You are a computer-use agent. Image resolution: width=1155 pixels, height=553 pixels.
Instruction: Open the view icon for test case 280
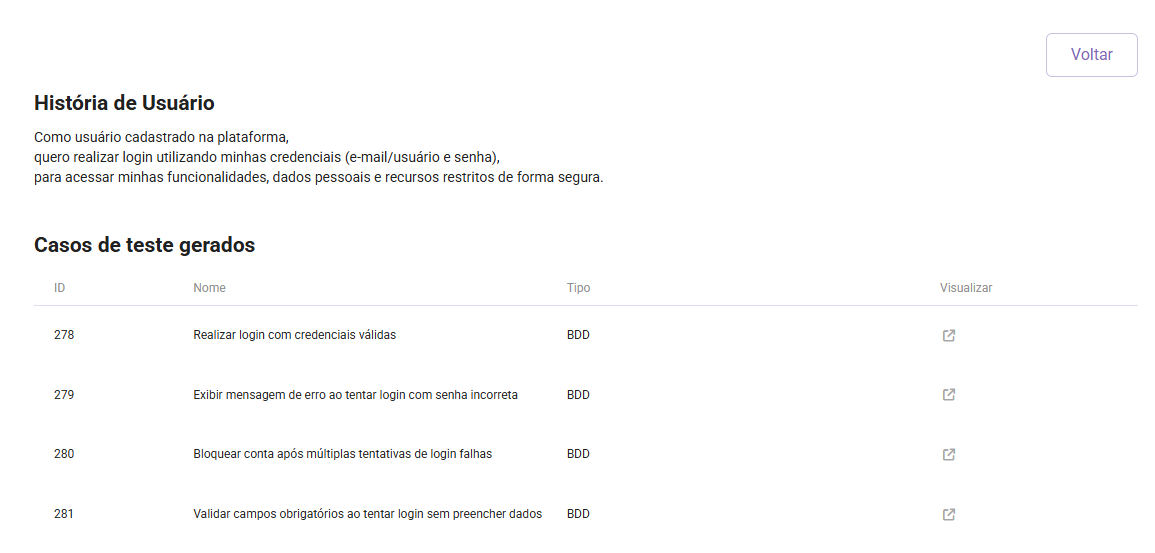point(949,455)
